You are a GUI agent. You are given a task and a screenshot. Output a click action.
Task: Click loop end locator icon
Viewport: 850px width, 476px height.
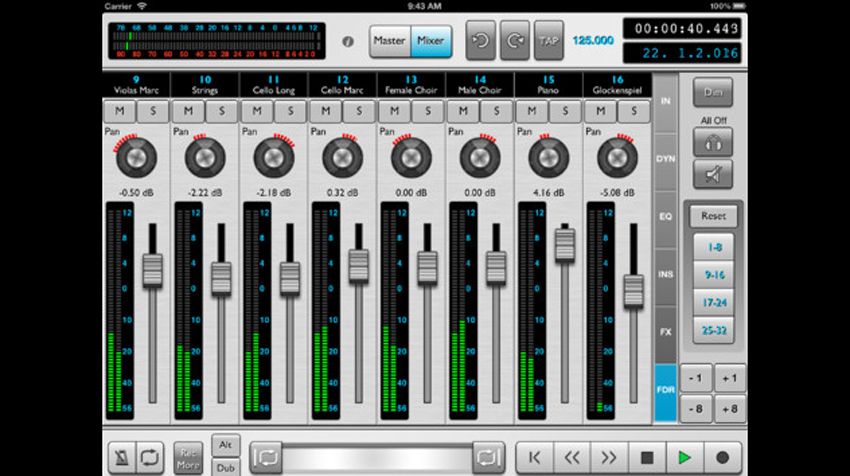[x=488, y=458]
